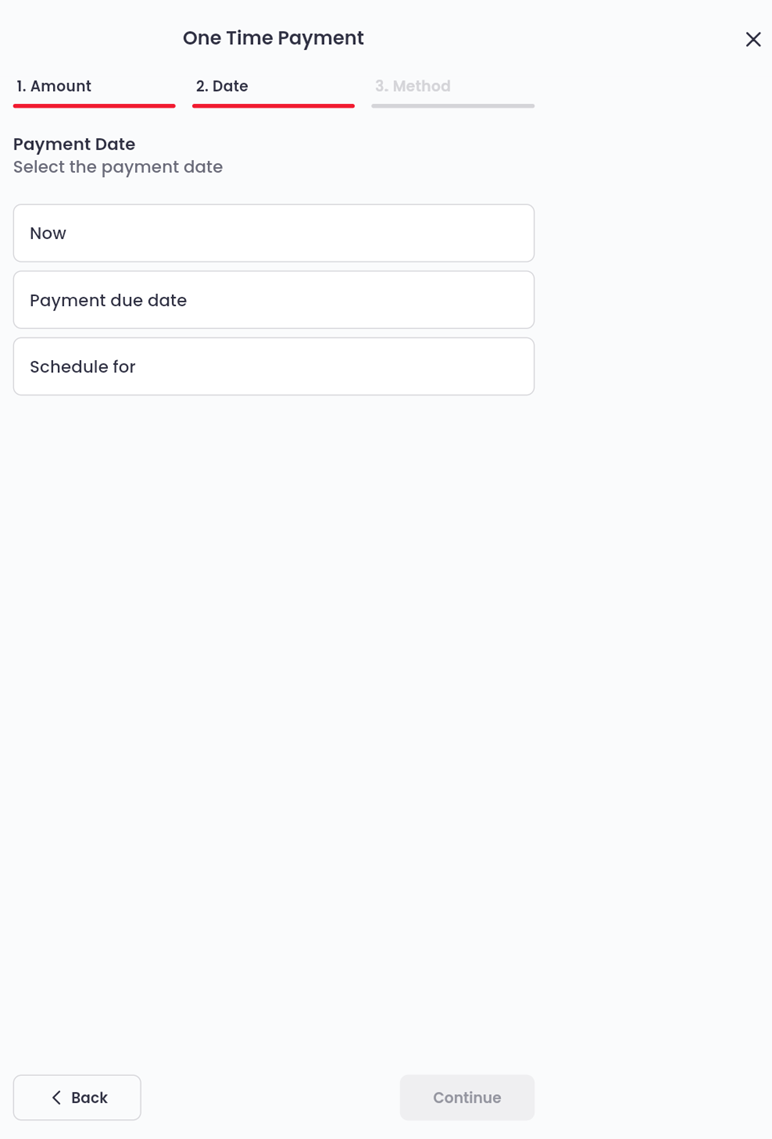Viewport: 772px width, 1139px height.
Task: Click the Now label text
Action: coord(48,233)
